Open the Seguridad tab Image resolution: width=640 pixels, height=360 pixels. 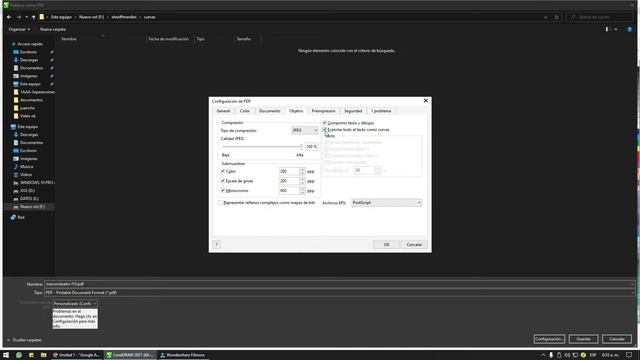[x=353, y=111]
